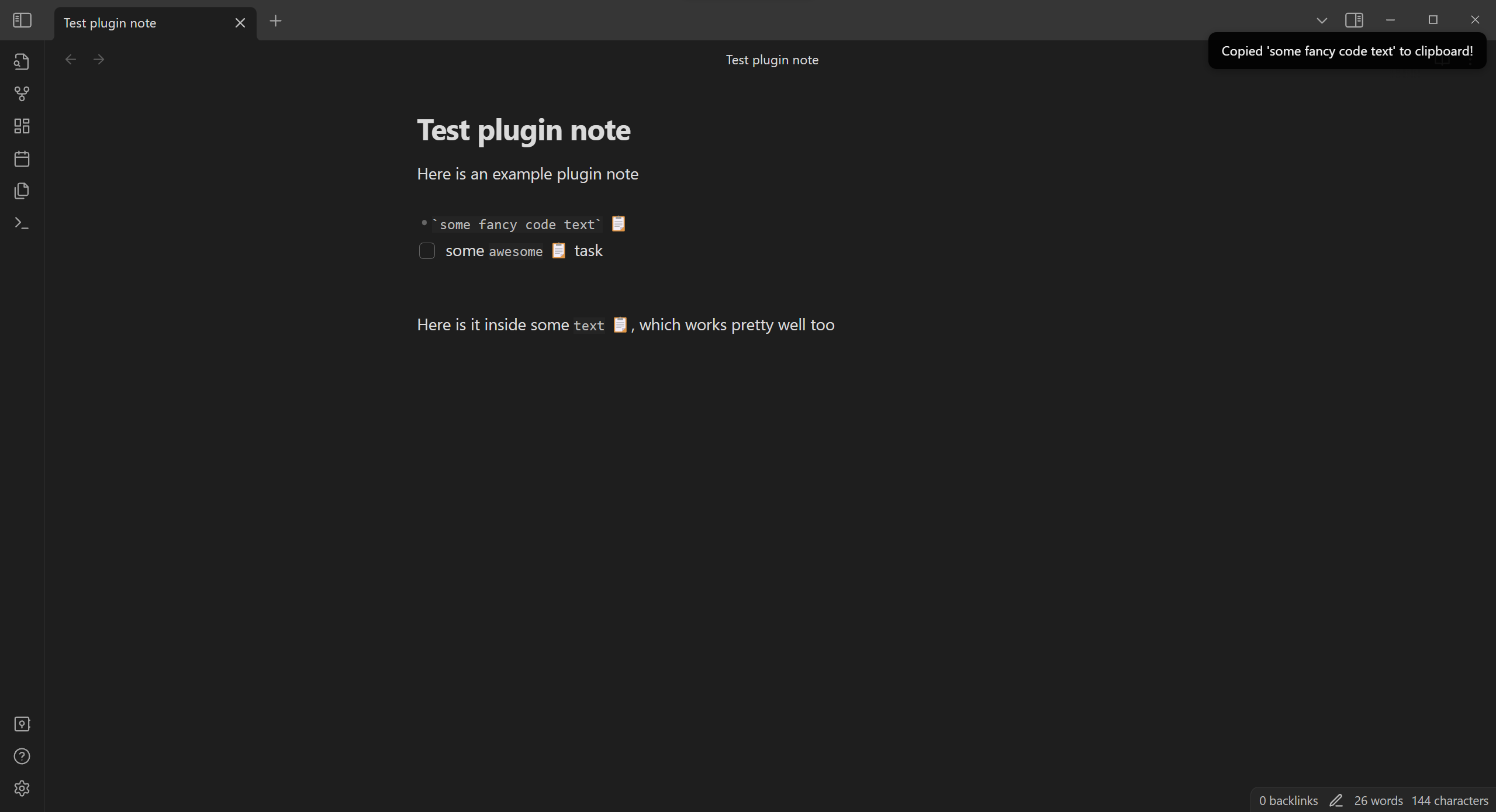Close the 'Test plugin note' tab
The height and width of the screenshot is (812, 1496).
click(240, 23)
